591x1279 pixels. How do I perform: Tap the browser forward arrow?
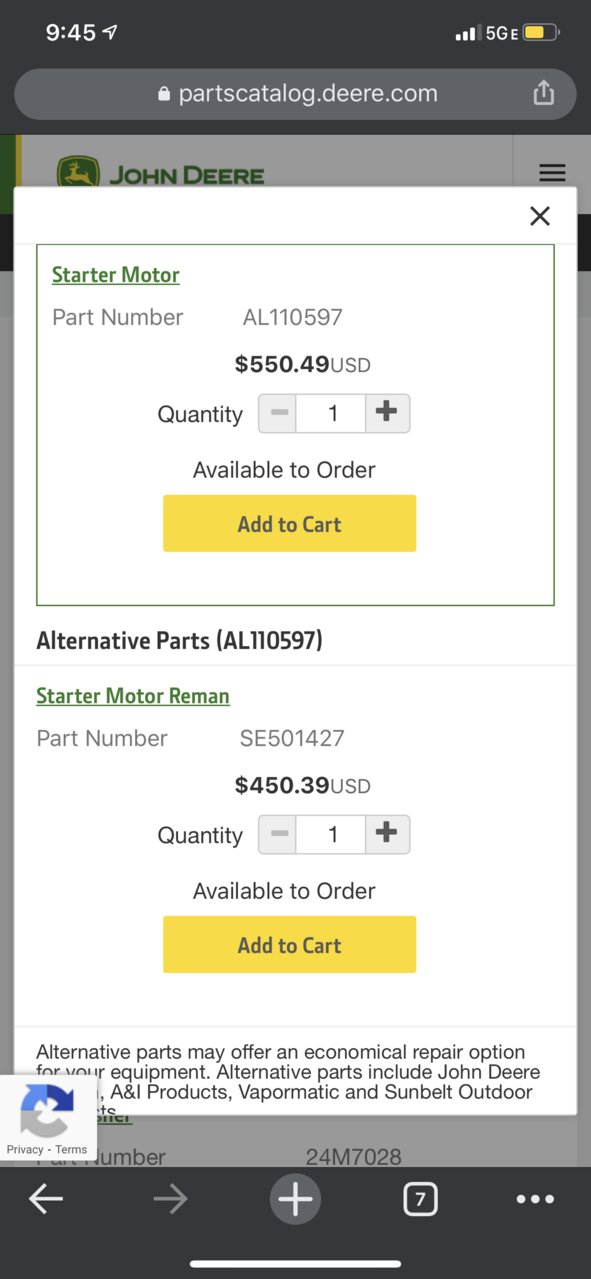coord(171,1198)
